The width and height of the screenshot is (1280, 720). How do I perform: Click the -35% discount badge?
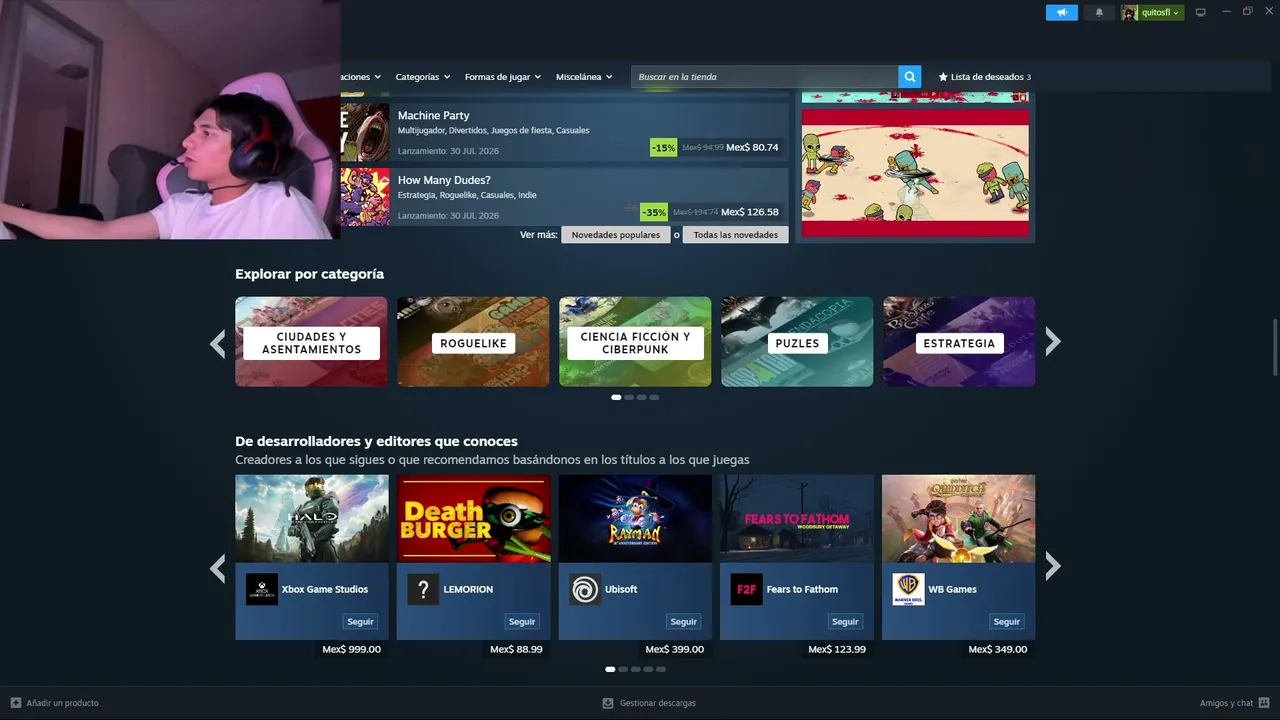click(x=653, y=213)
